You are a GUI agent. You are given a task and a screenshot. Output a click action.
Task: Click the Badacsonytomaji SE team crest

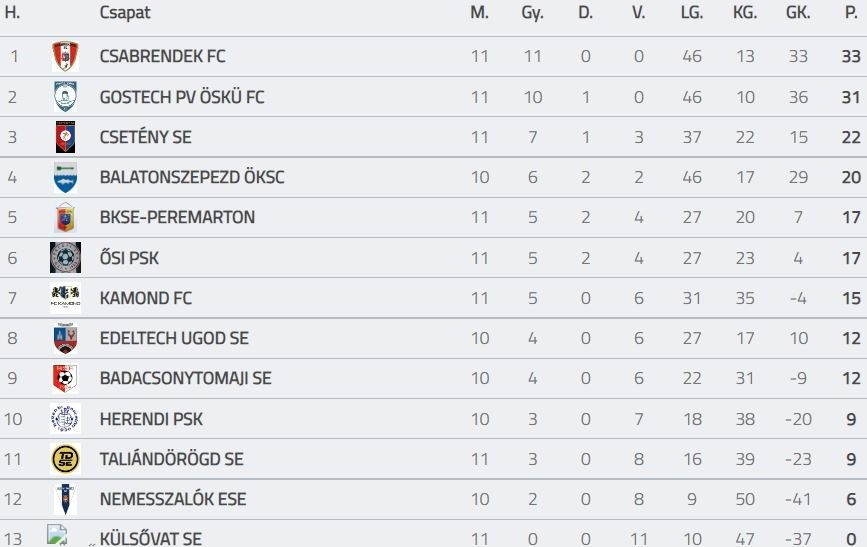[65, 378]
